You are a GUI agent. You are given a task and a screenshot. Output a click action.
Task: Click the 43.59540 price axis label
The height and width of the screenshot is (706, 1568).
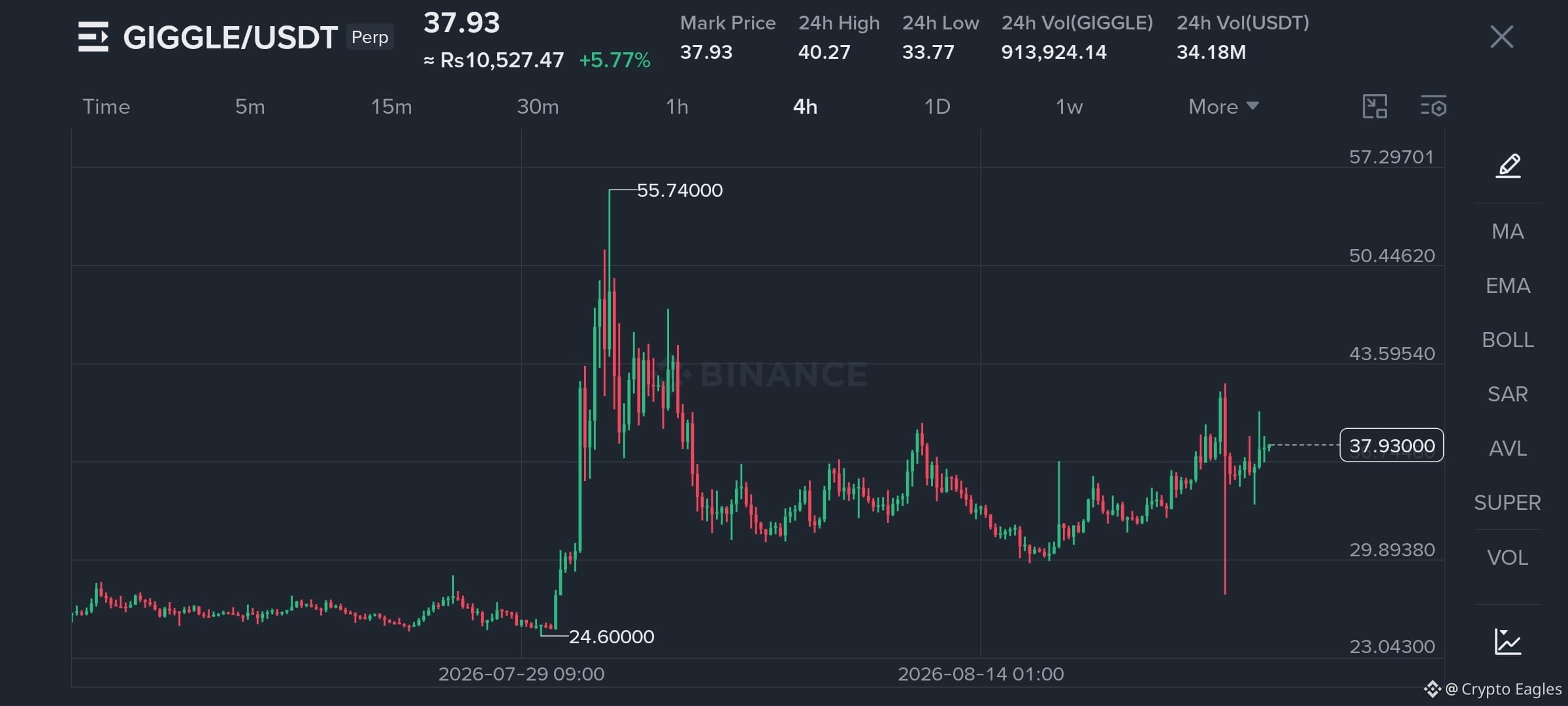pos(1392,354)
